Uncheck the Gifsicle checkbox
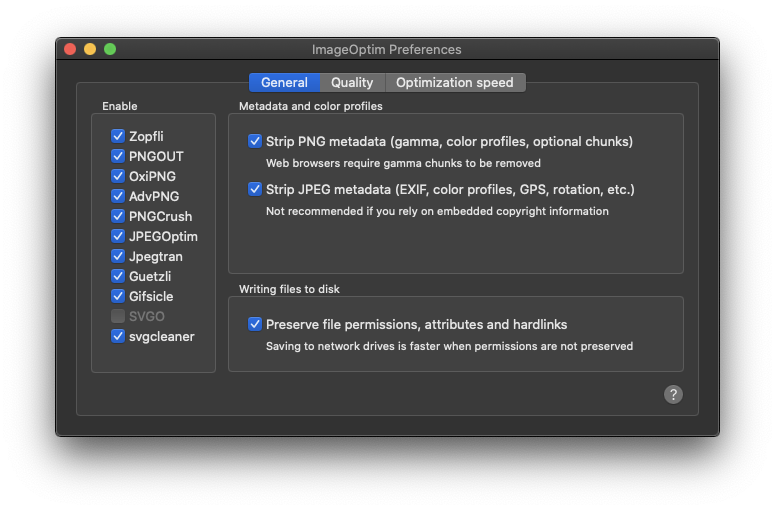 [118, 296]
